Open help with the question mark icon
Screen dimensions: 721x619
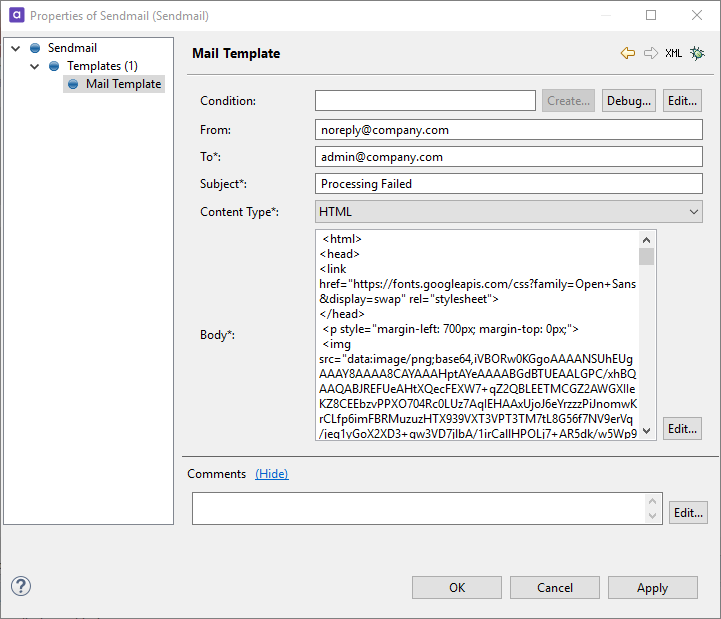[21, 587]
